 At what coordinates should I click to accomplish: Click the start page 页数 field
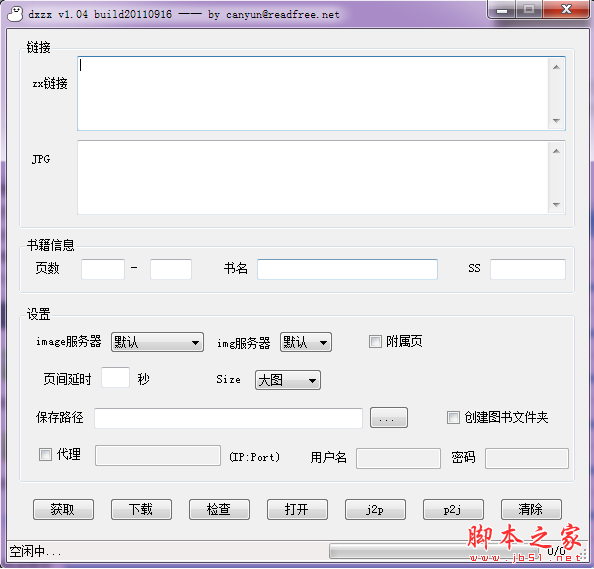pos(103,269)
